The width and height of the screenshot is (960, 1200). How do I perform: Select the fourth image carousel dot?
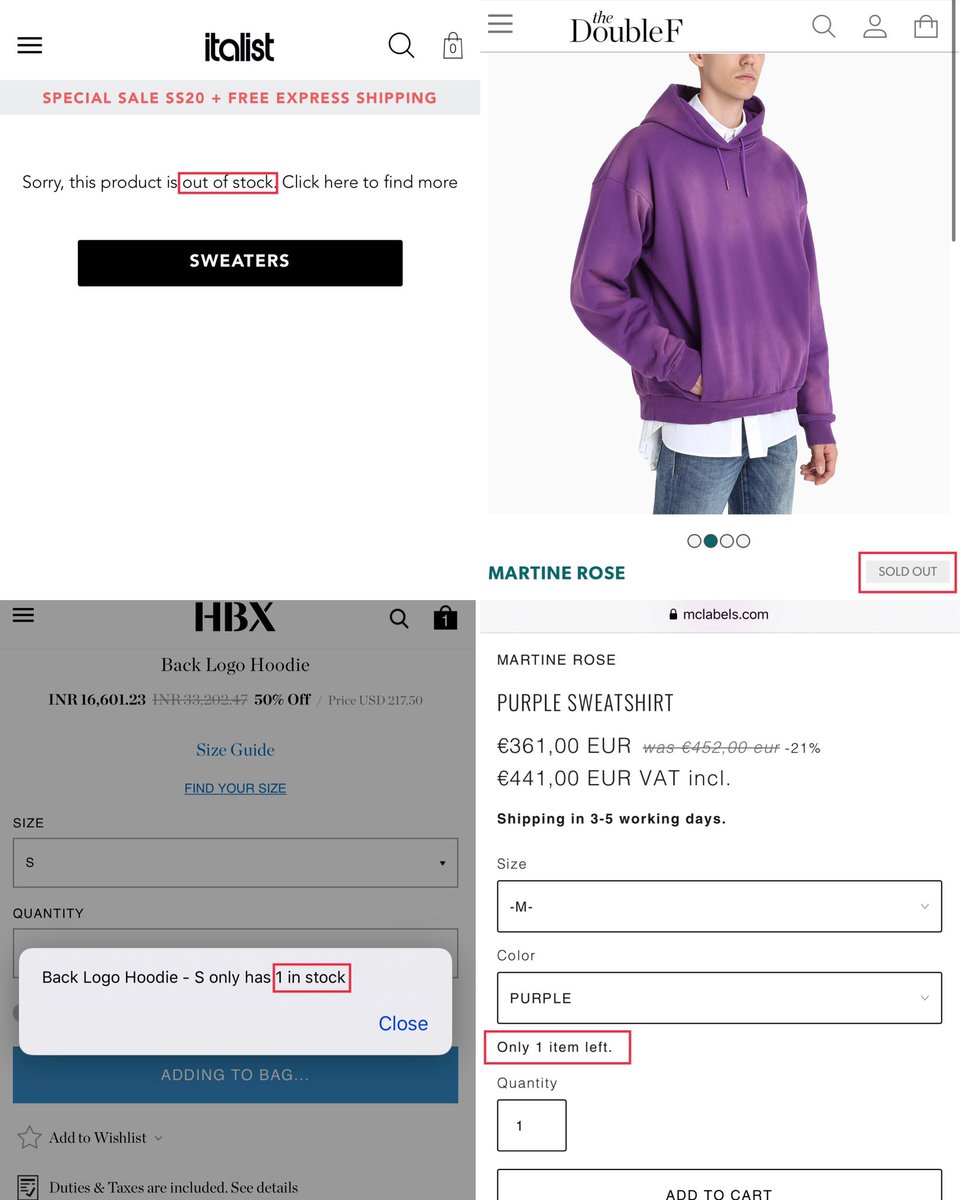point(743,541)
